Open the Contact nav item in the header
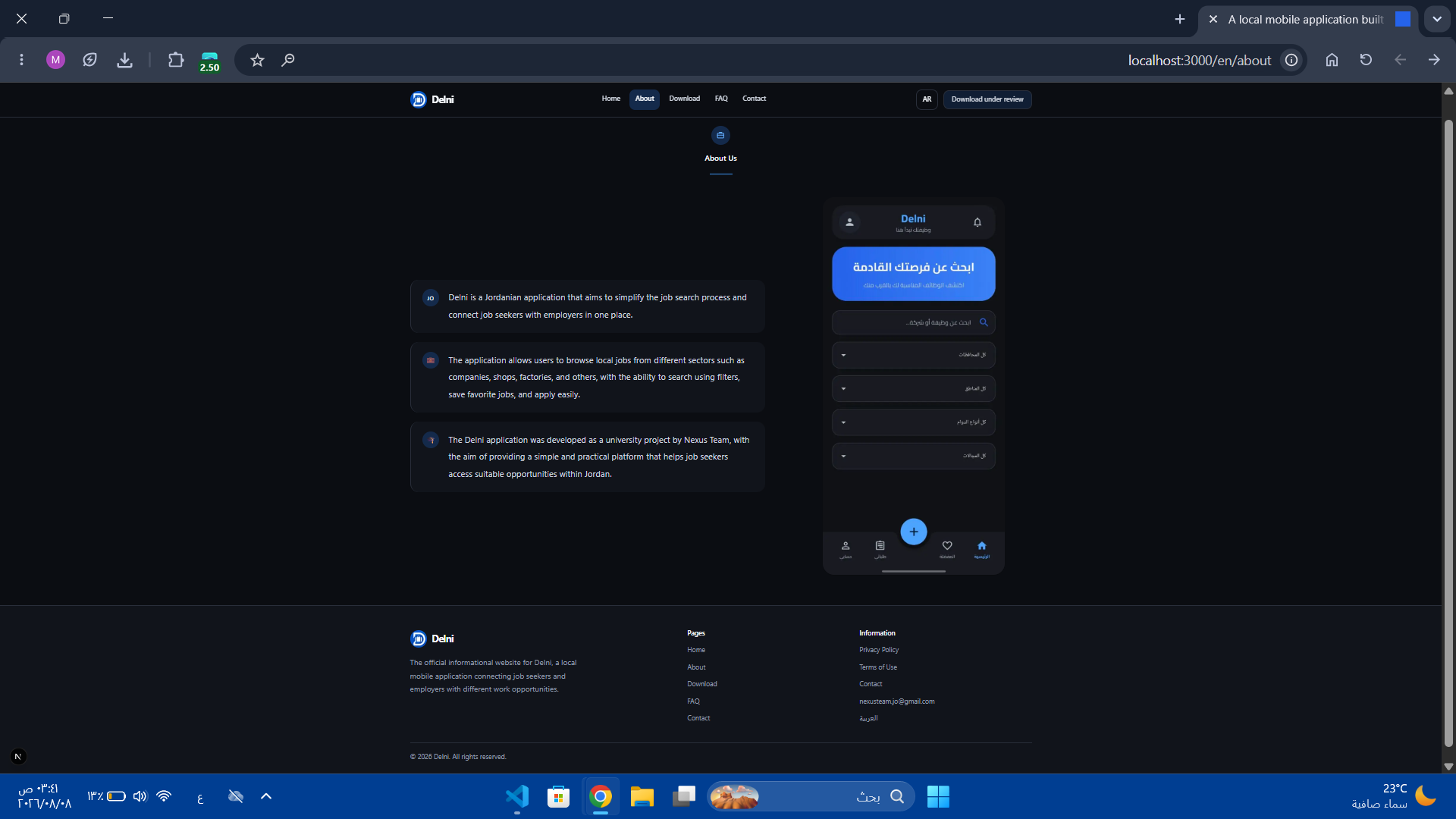The height and width of the screenshot is (819, 1456). pyautogui.click(x=754, y=99)
